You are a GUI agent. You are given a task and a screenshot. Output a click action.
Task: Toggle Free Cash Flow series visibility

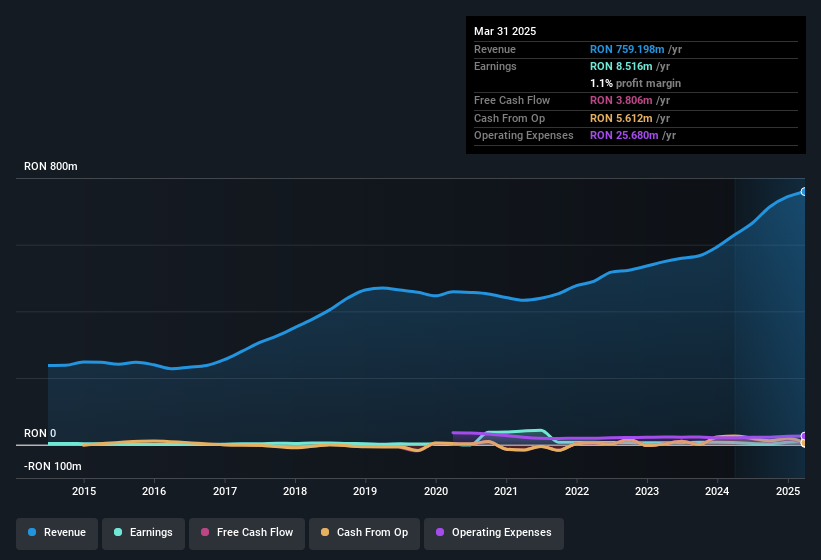(247, 533)
